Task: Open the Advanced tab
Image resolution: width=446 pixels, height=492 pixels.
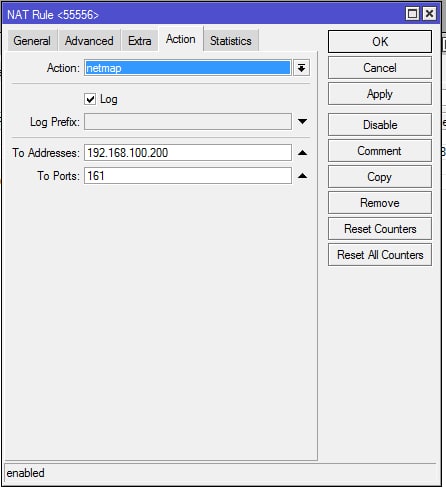Action: click(x=89, y=41)
